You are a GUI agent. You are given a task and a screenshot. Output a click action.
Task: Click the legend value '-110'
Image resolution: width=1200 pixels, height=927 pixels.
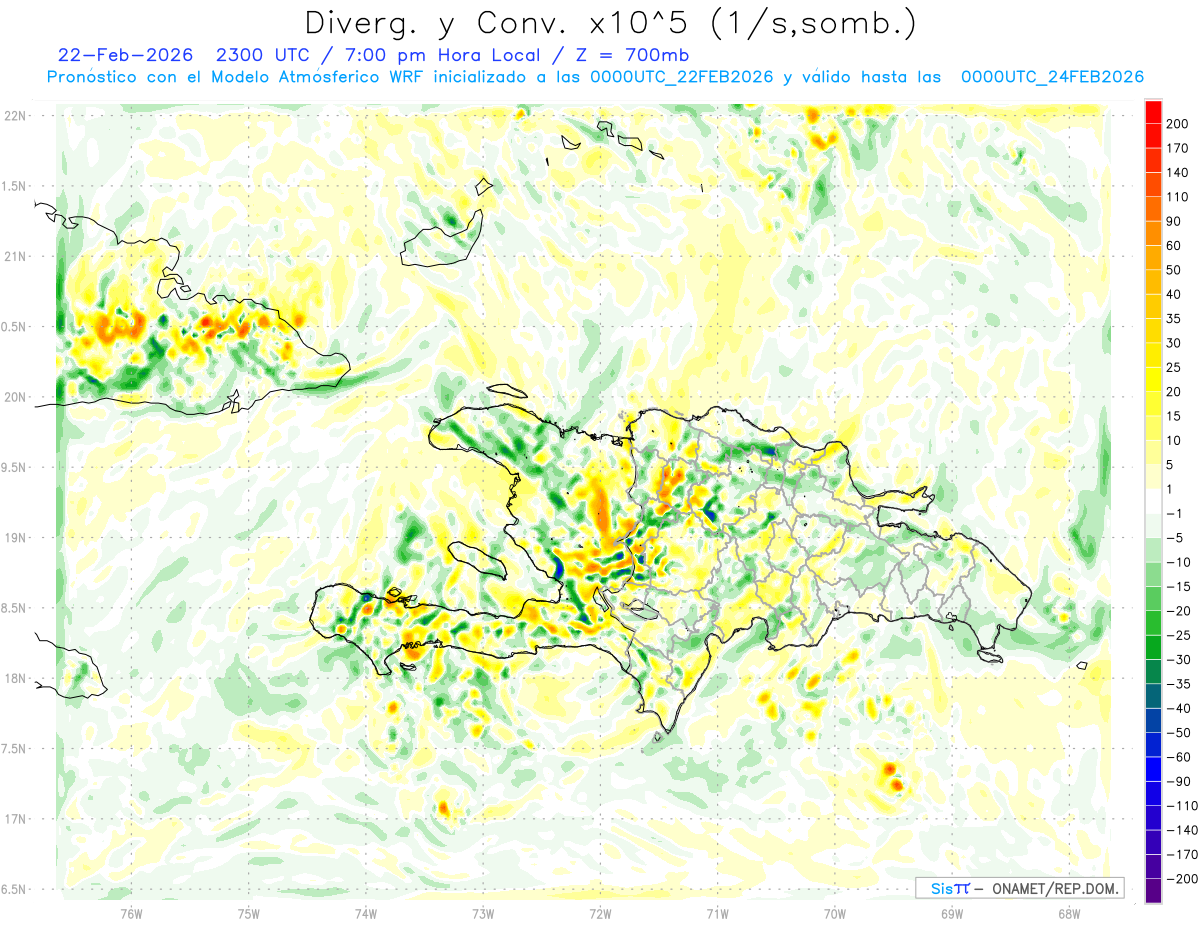1181,805
